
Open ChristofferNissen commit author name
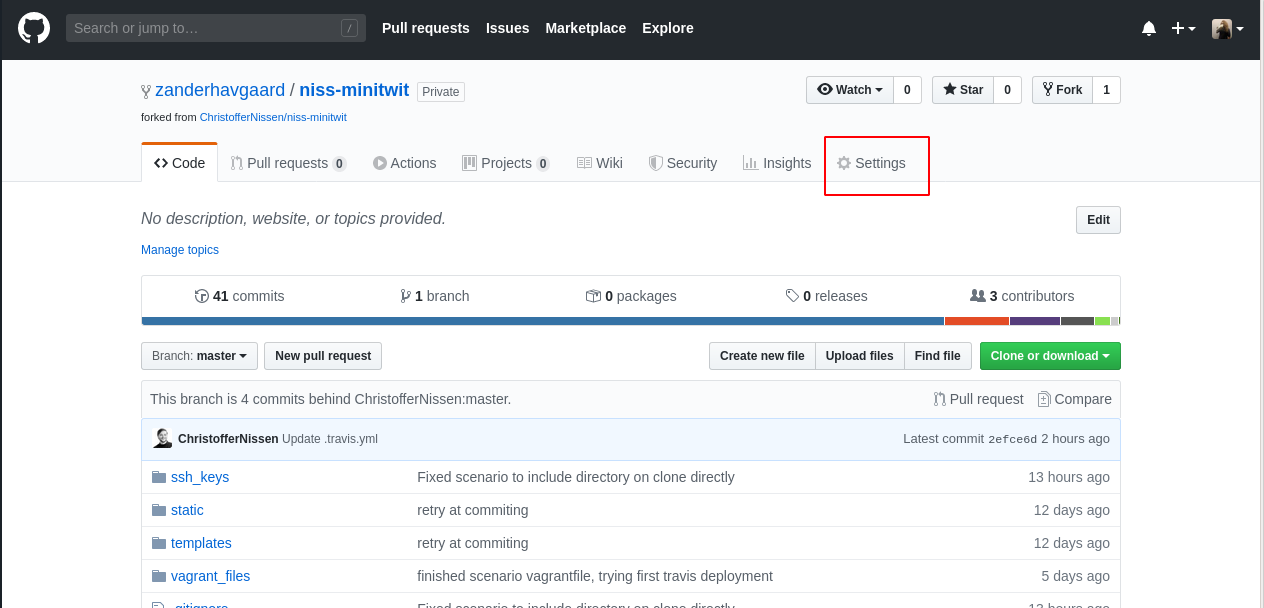228,439
